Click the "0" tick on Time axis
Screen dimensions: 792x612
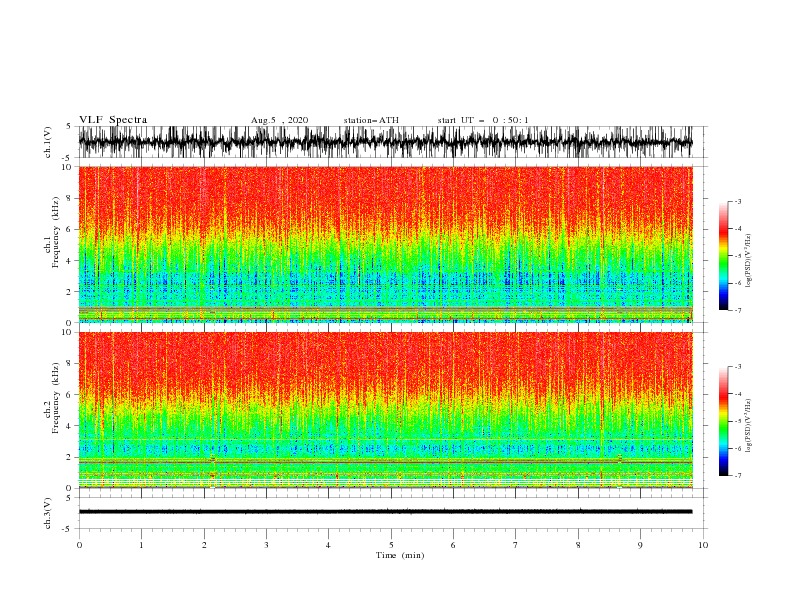(79, 545)
